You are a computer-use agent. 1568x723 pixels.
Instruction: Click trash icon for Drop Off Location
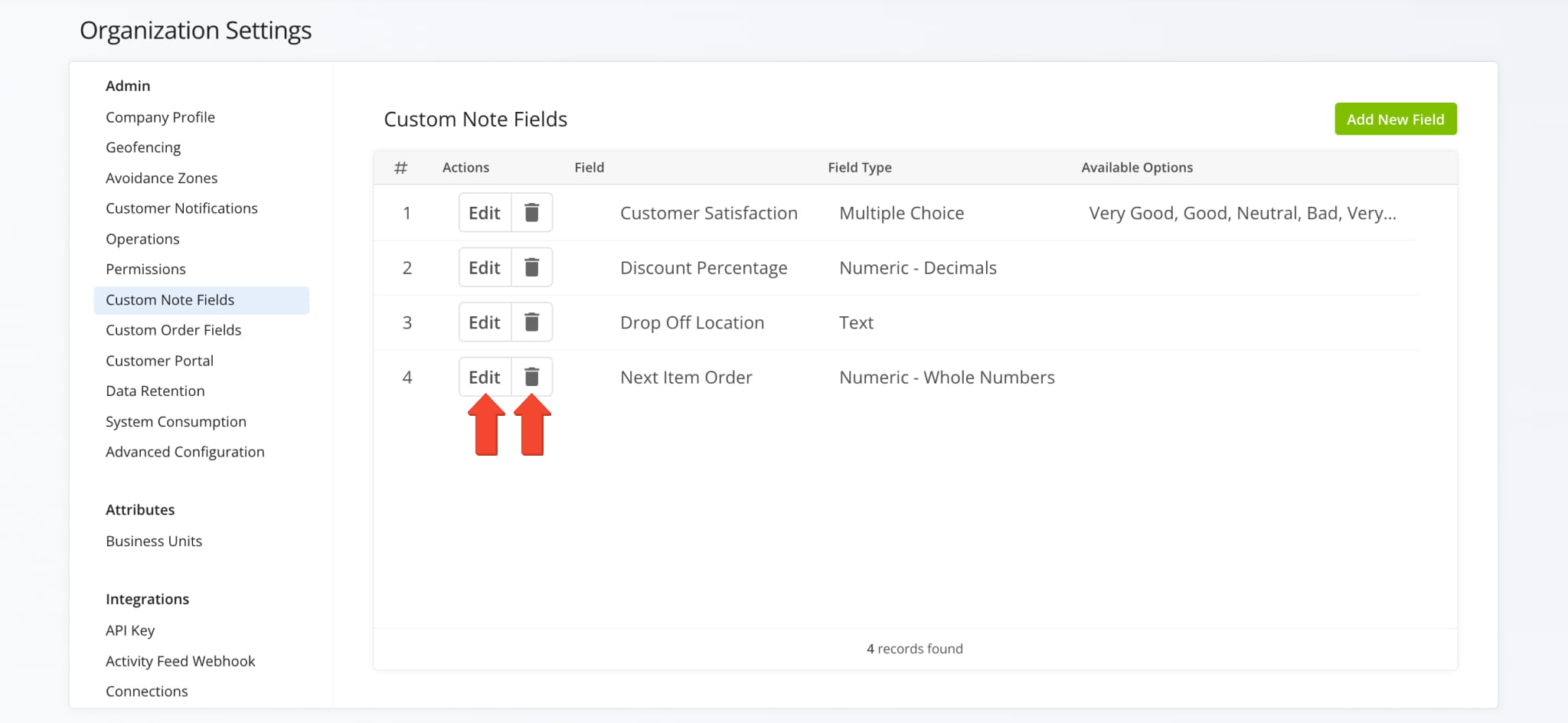(532, 322)
